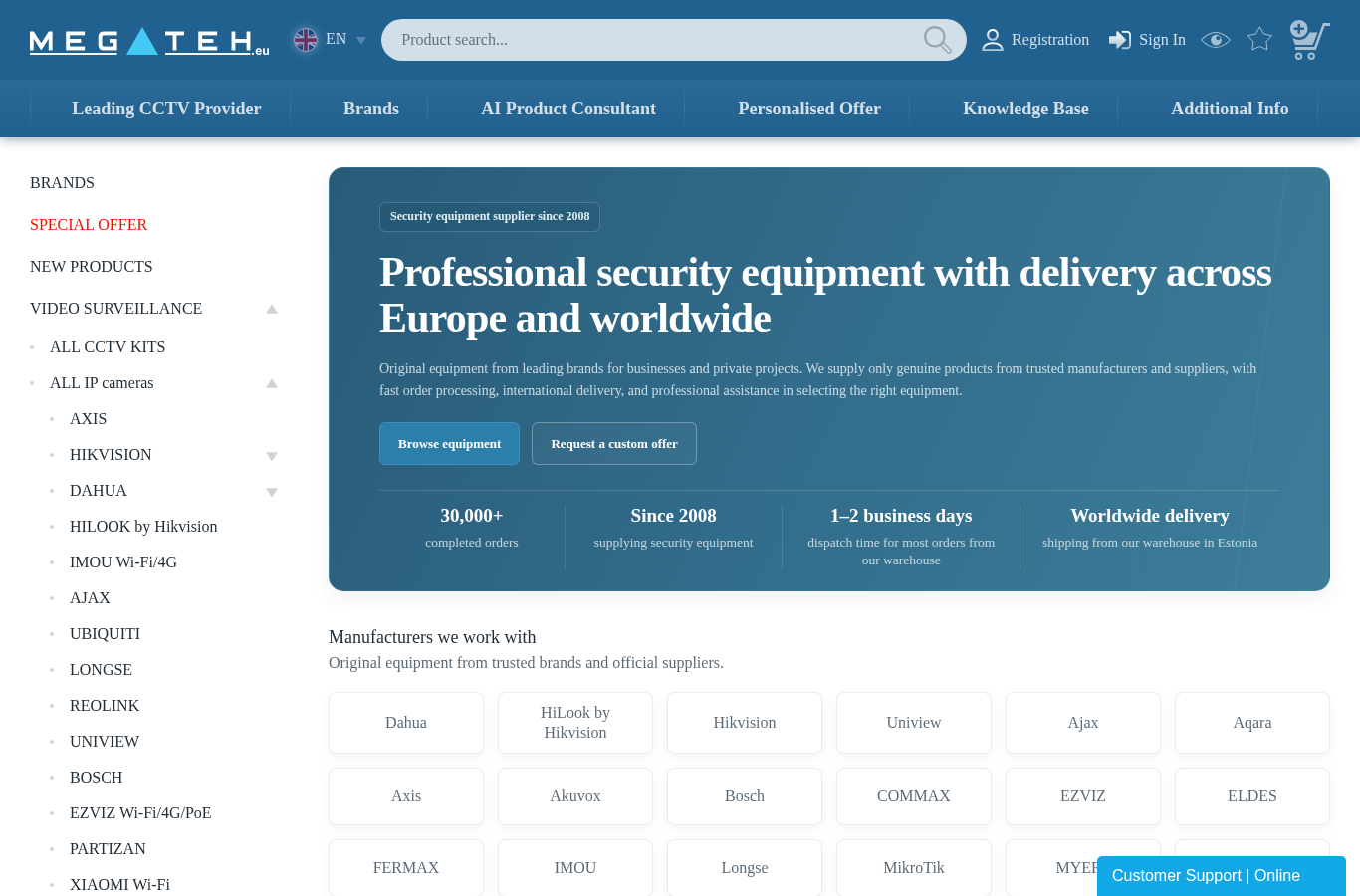Select AJAX in sidebar list

tap(90, 598)
